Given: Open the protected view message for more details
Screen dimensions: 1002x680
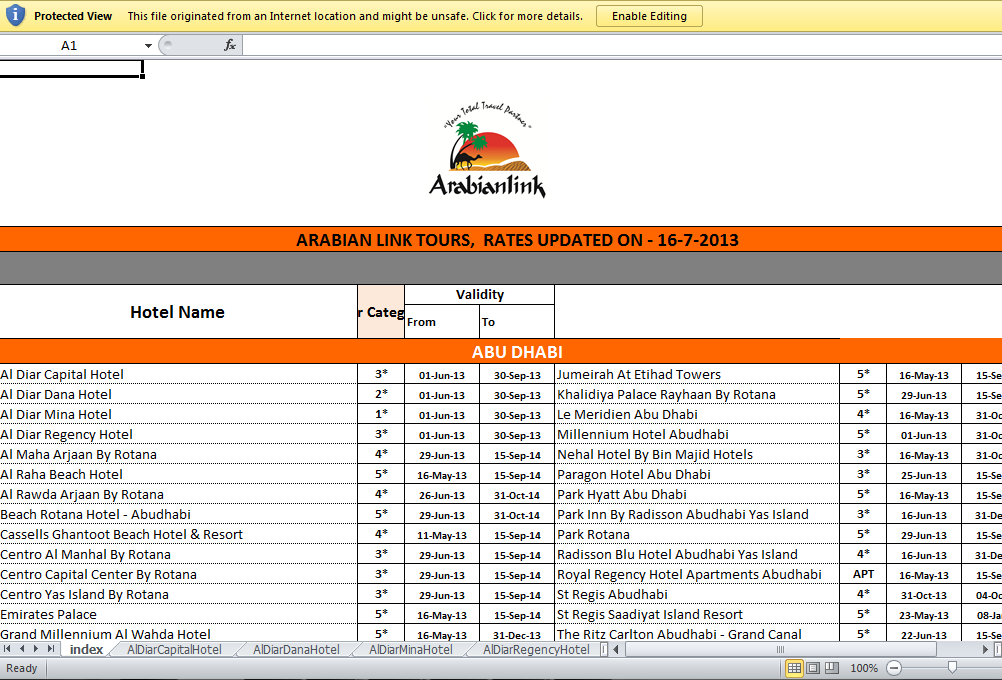Looking at the screenshot, I should click(355, 16).
